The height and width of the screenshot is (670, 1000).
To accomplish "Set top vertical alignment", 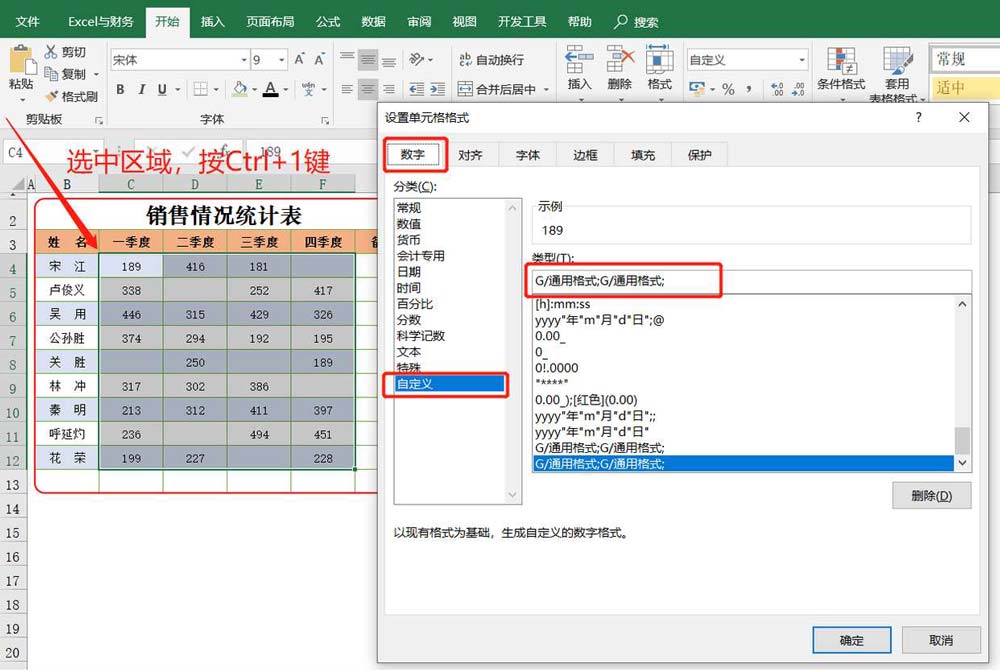I will click(x=347, y=59).
